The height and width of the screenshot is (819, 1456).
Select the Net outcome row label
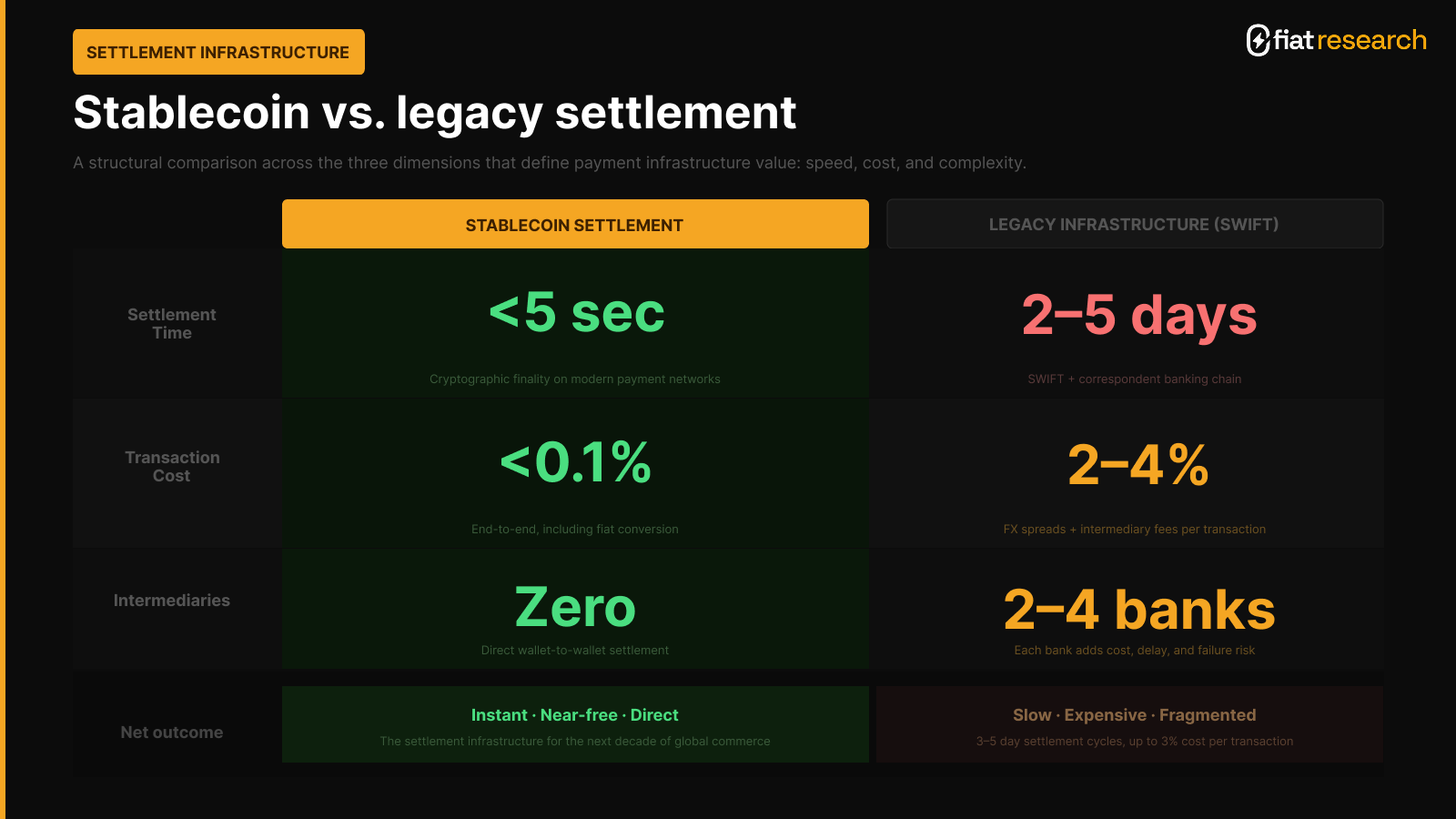[x=172, y=733]
